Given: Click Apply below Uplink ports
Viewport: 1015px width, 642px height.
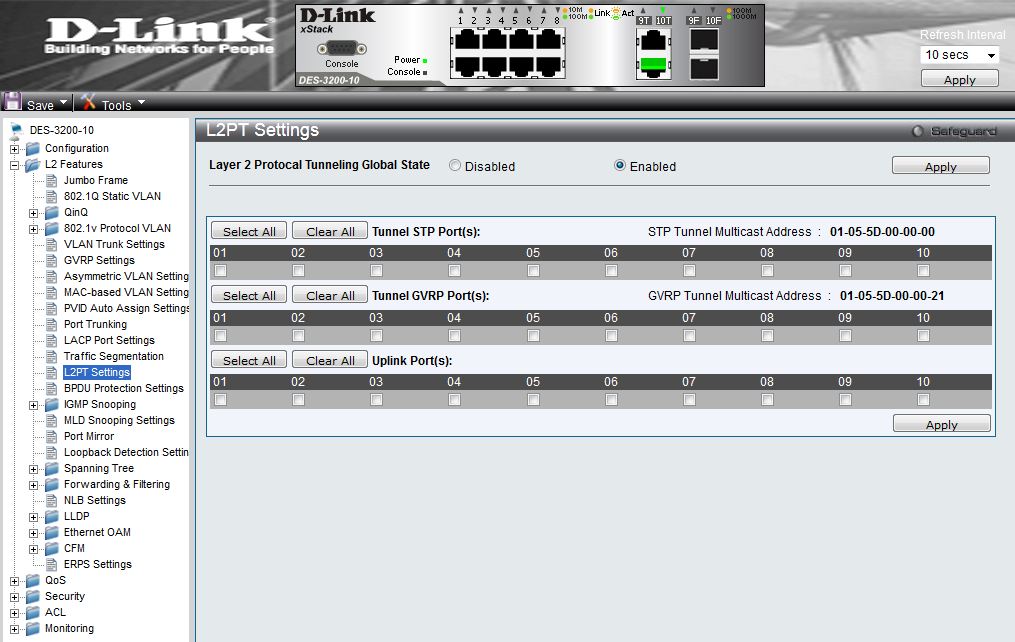Looking at the screenshot, I should pyautogui.click(x=942, y=424).
